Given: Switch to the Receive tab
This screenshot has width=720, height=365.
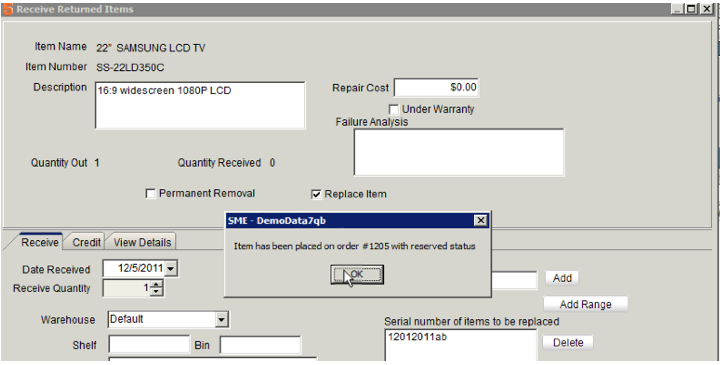Looking at the screenshot, I should [x=40, y=242].
